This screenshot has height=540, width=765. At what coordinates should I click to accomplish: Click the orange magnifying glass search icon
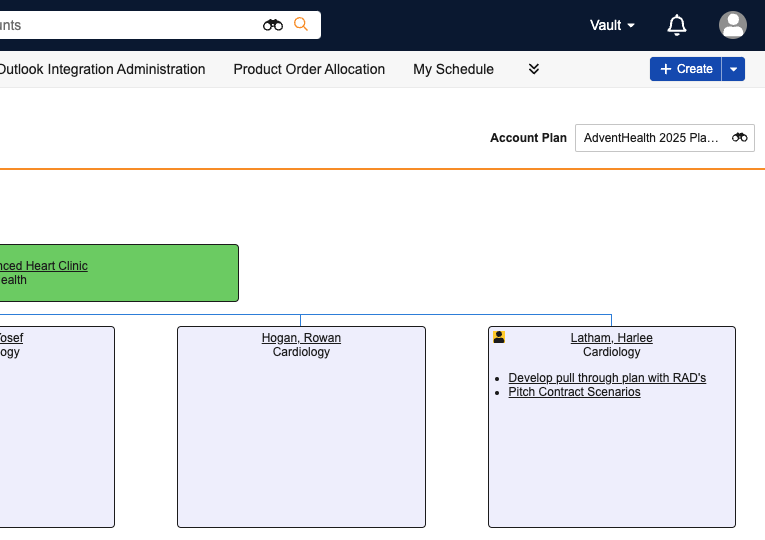(301, 25)
